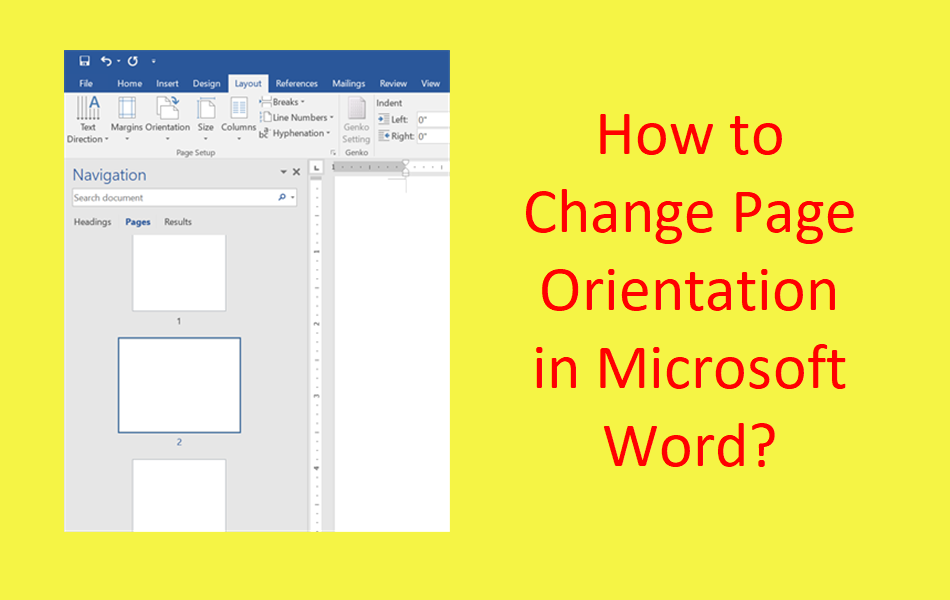Switch to the Headings tab in Navigation
This screenshot has width=950, height=600.
pos(94,222)
